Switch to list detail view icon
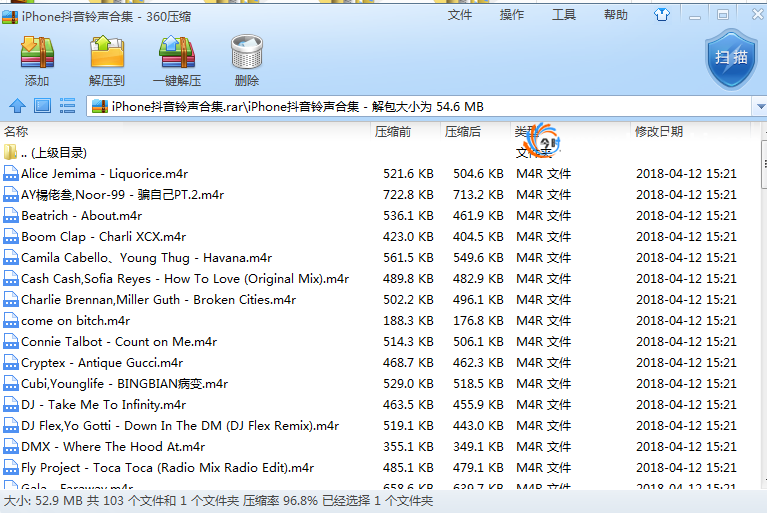This screenshot has height=513, width=767. click(68, 106)
